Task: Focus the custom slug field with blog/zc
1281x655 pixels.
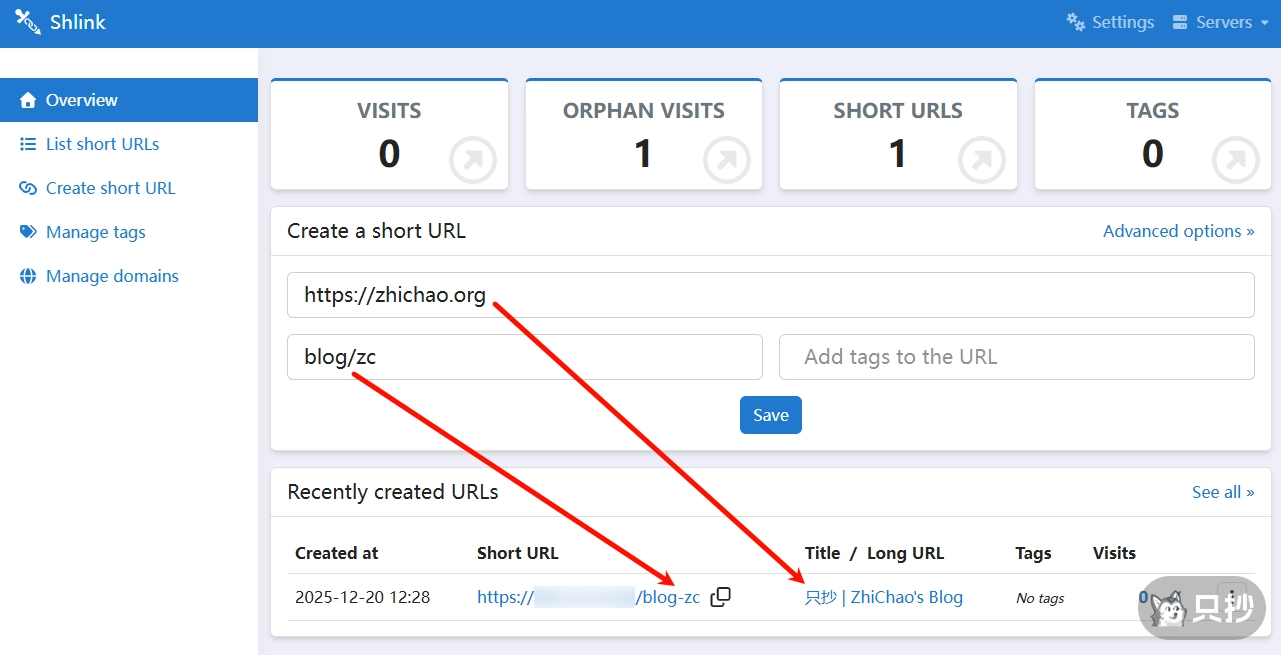Action: coord(524,357)
